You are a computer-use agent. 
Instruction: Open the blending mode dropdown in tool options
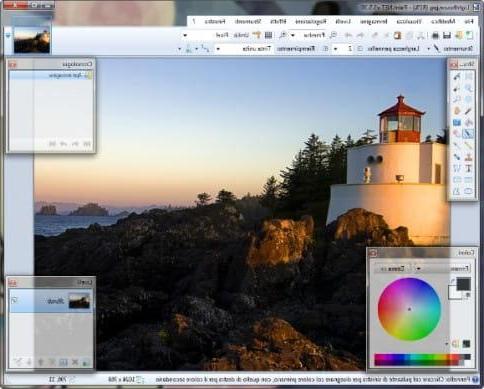[x=184, y=49]
